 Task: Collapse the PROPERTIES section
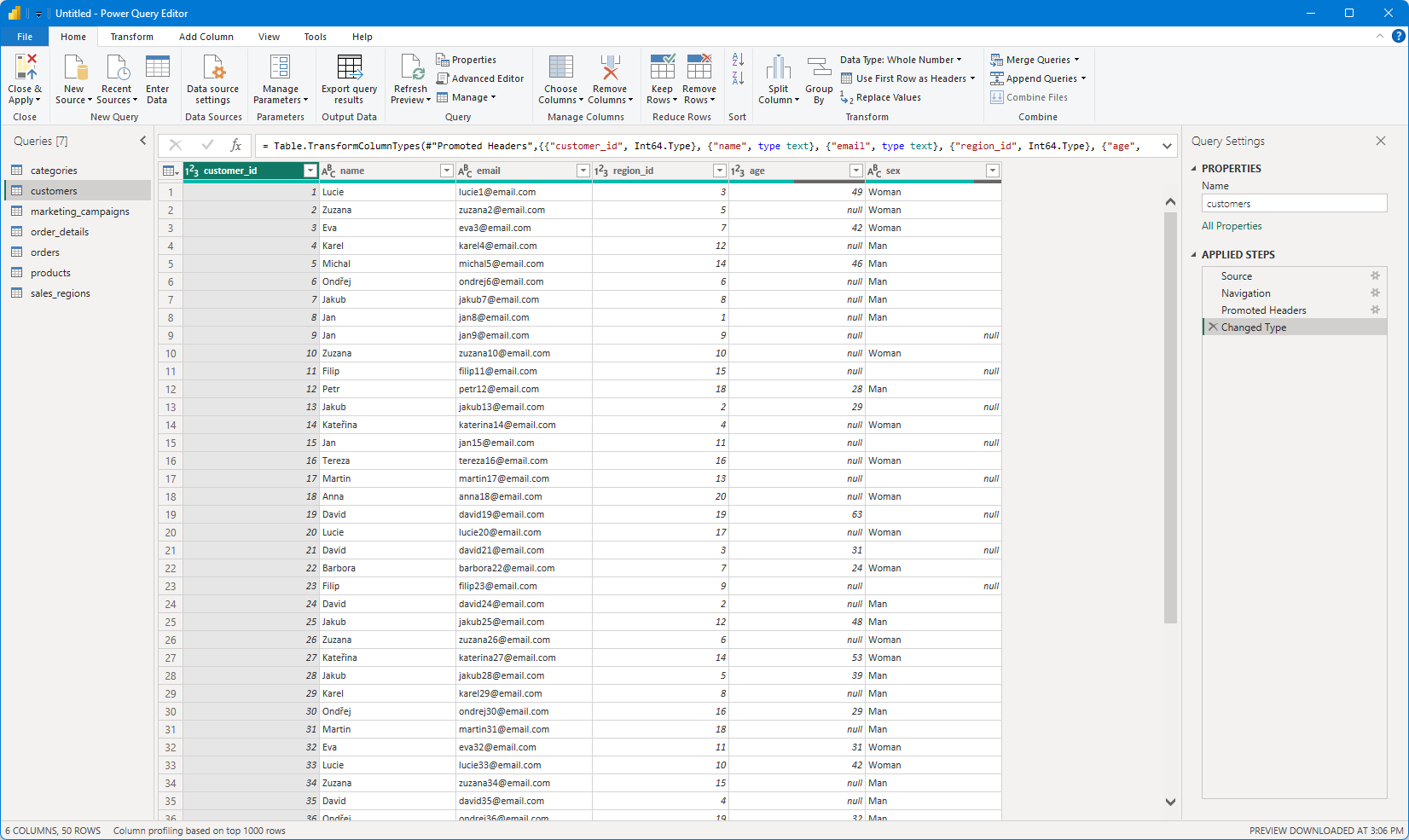point(1194,169)
